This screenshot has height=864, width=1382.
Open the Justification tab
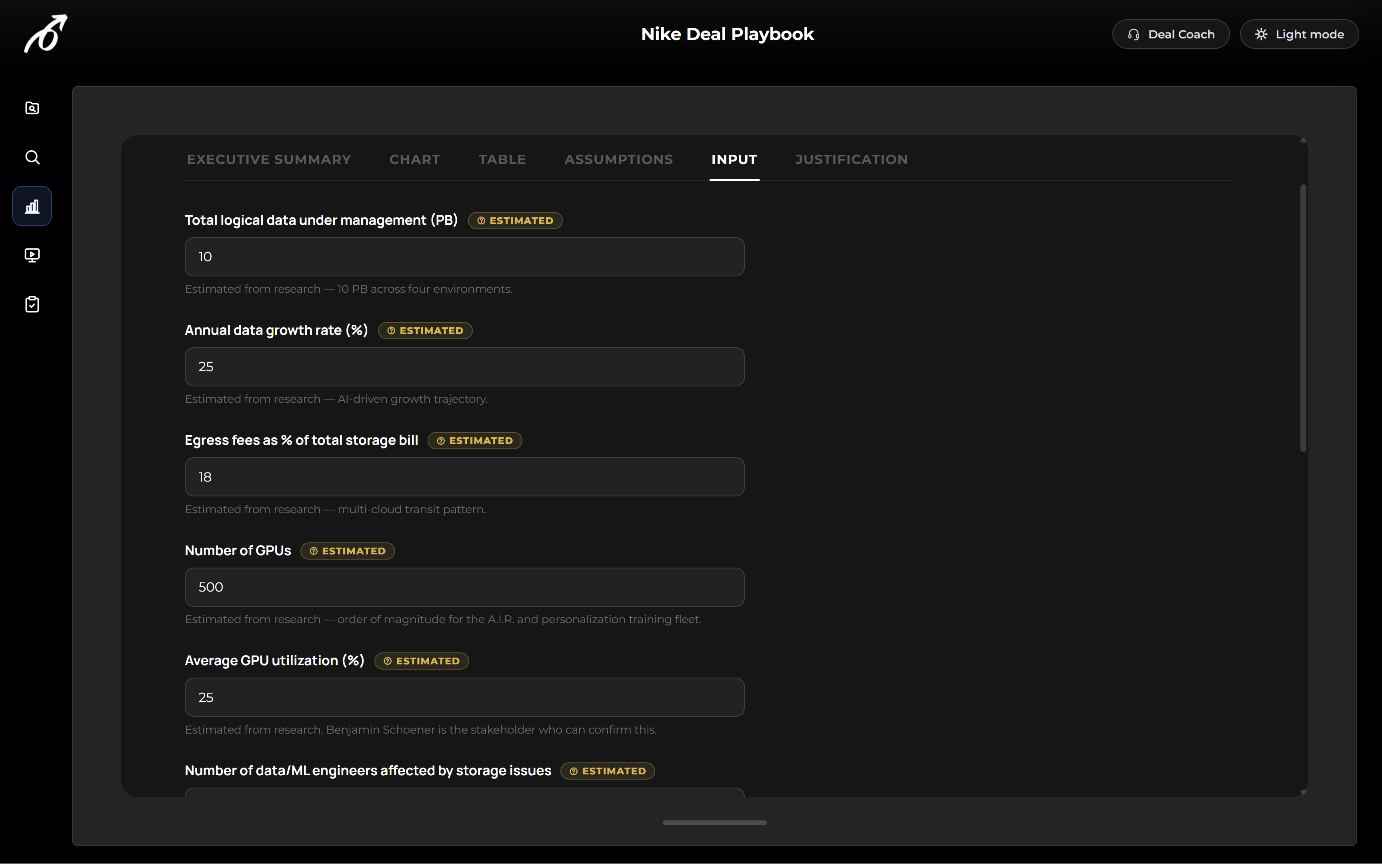pos(852,159)
